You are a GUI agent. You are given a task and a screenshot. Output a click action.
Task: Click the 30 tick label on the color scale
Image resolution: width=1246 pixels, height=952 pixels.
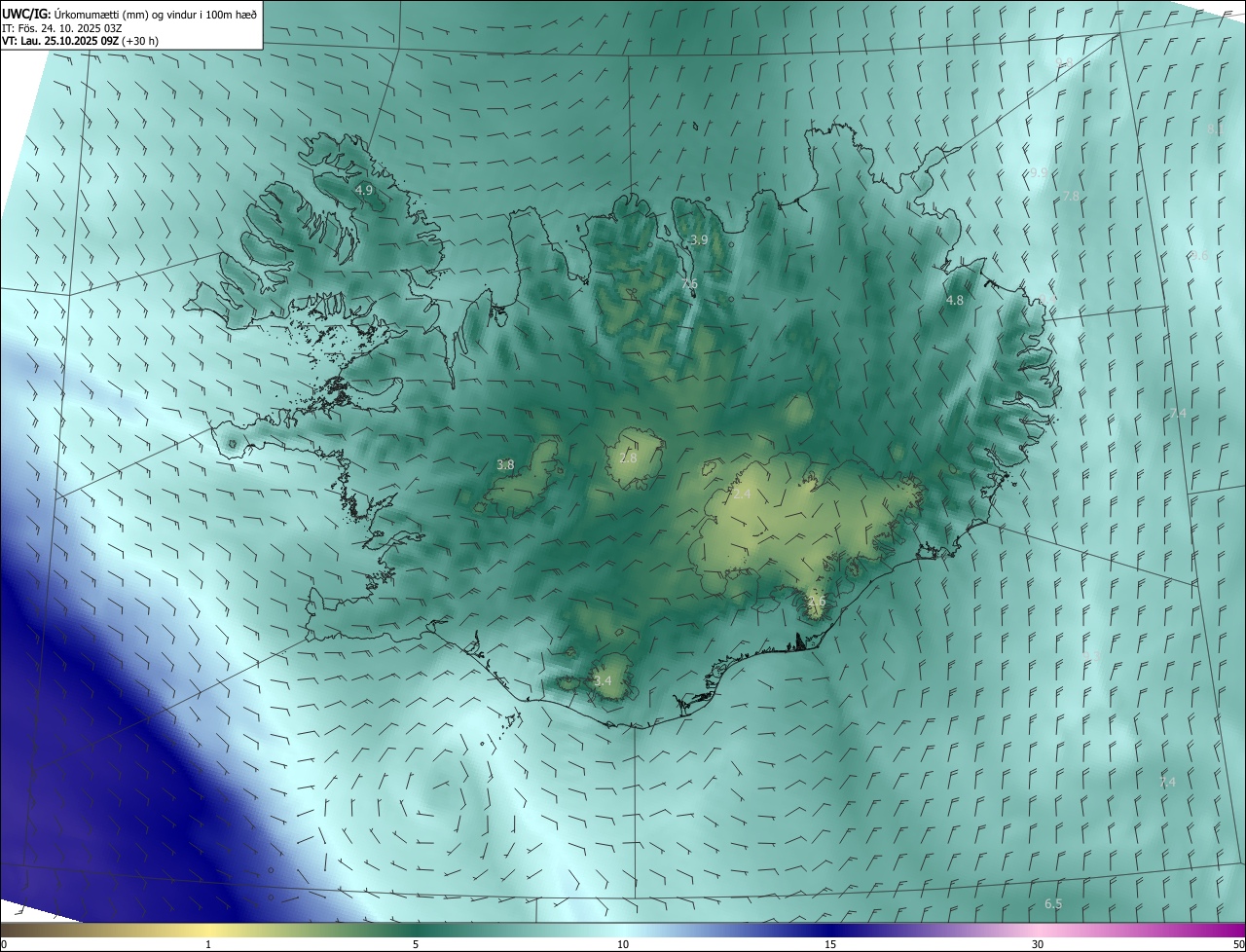click(1038, 944)
